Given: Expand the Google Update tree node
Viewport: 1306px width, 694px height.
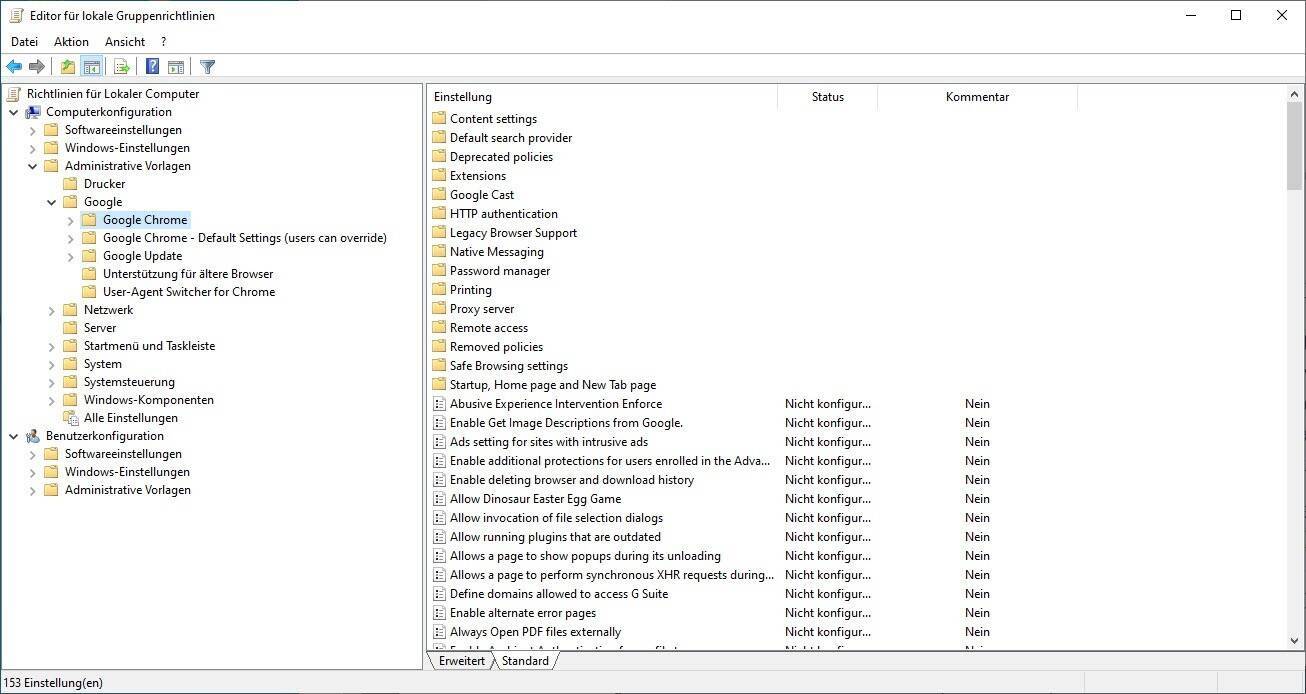Looking at the screenshot, I should coord(70,256).
